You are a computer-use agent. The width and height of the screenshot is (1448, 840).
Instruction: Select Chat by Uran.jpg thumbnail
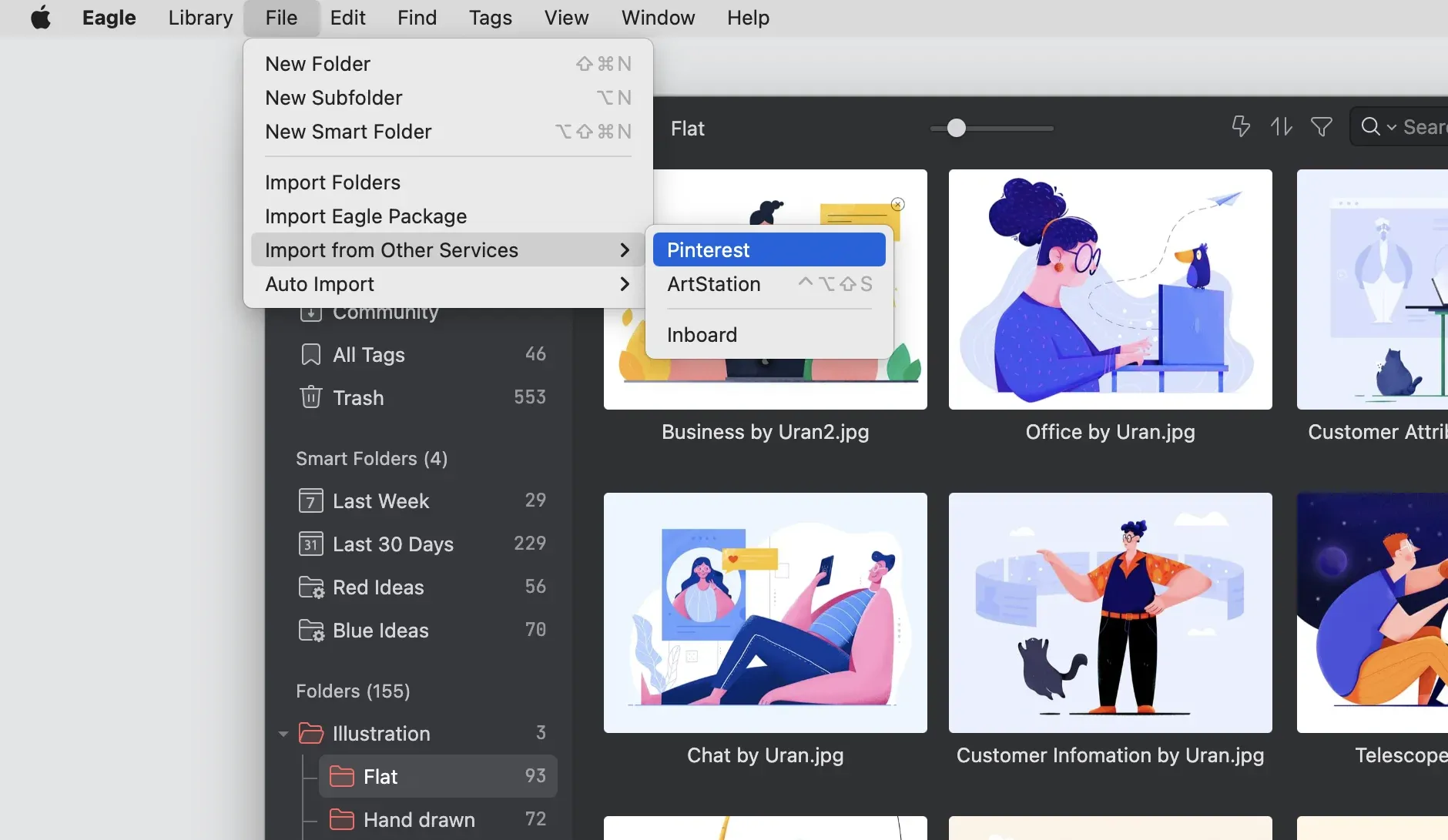point(765,613)
